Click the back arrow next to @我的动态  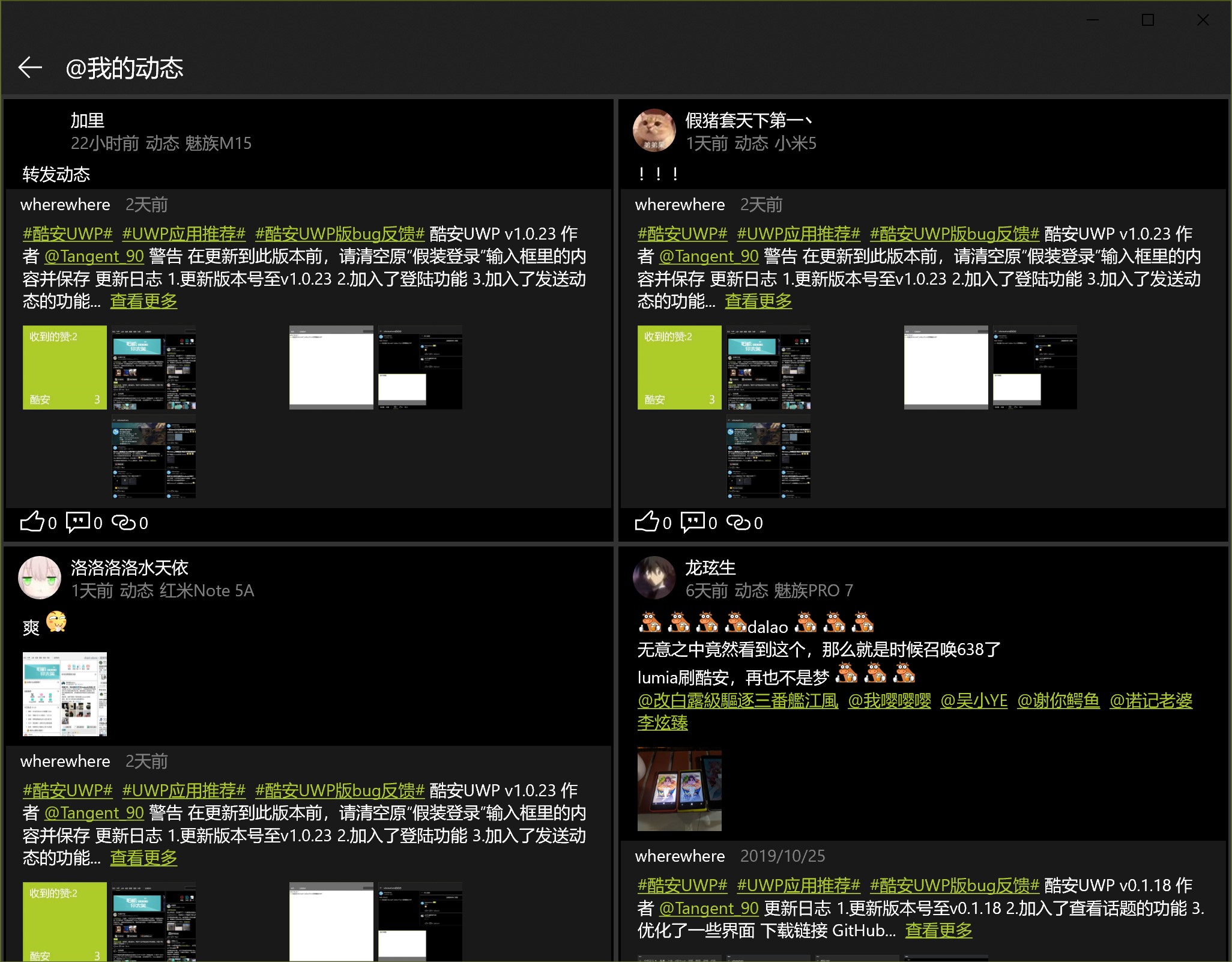click(x=30, y=67)
